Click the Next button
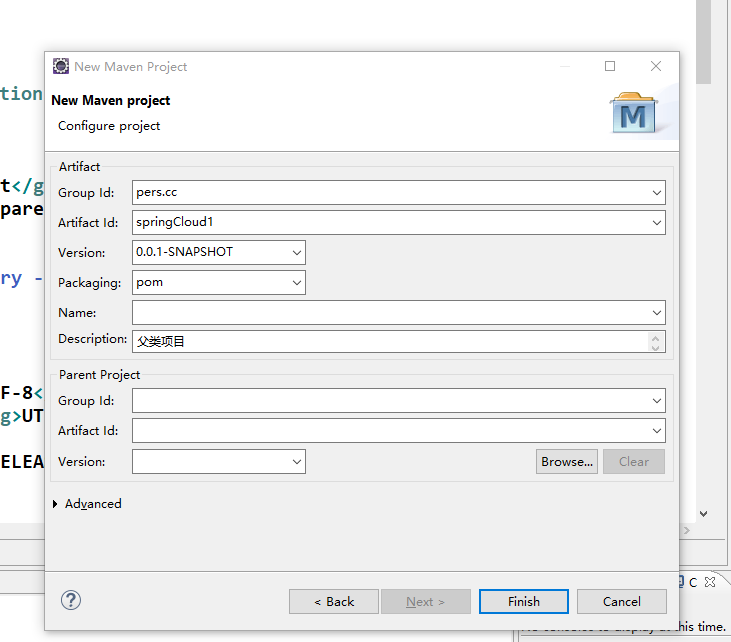The width and height of the screenshot is (731, 642). 426,601
